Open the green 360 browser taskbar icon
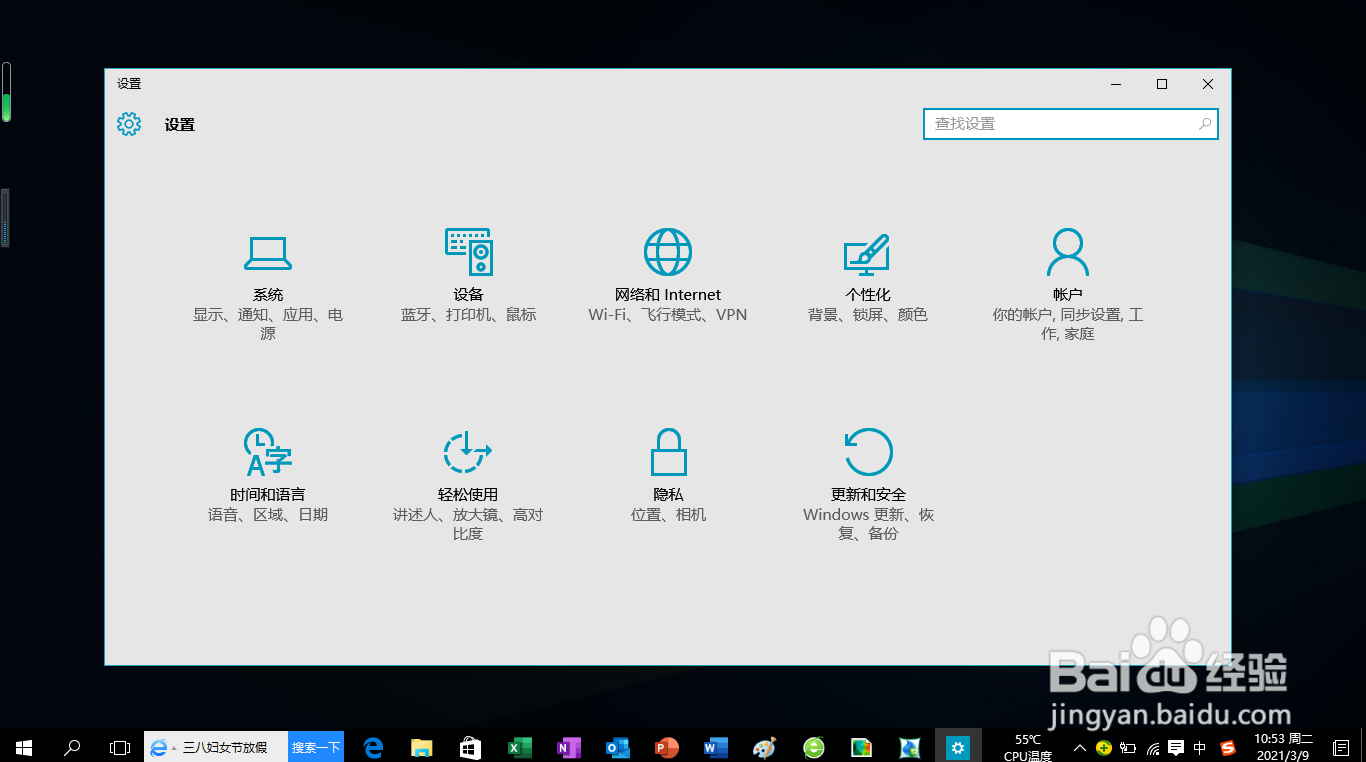The width and height of the screenshot is (1366, 762). [814, 747]
